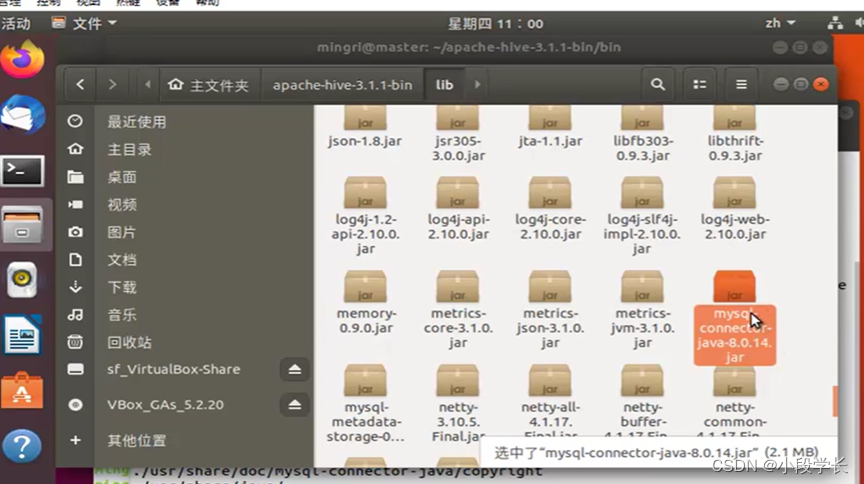Open Files manager from the dock
Screen dimensions: 864x484
click(23, 225)
